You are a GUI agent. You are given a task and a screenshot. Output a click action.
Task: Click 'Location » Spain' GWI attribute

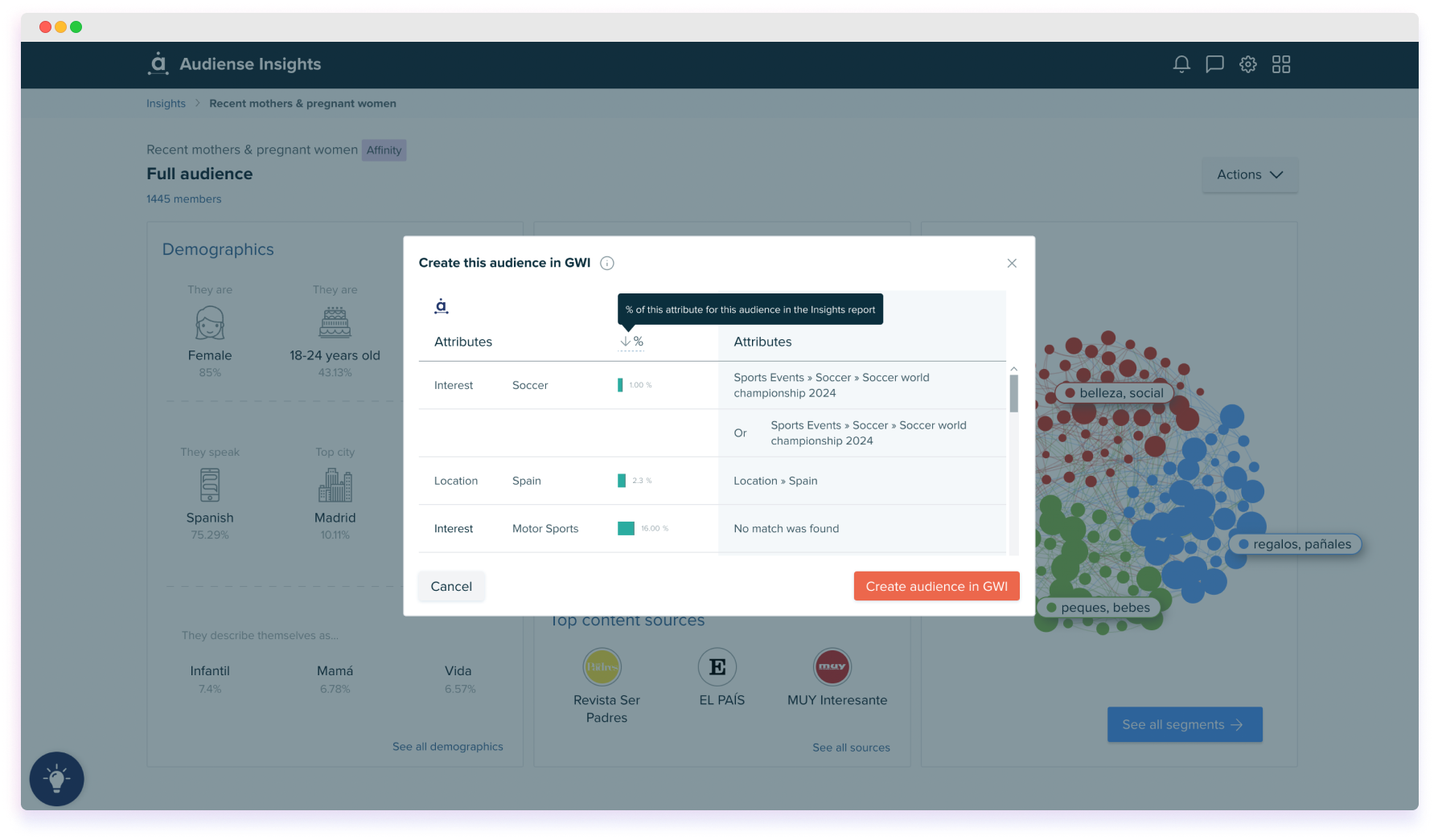pyautogui.click(x=775, y=481)
